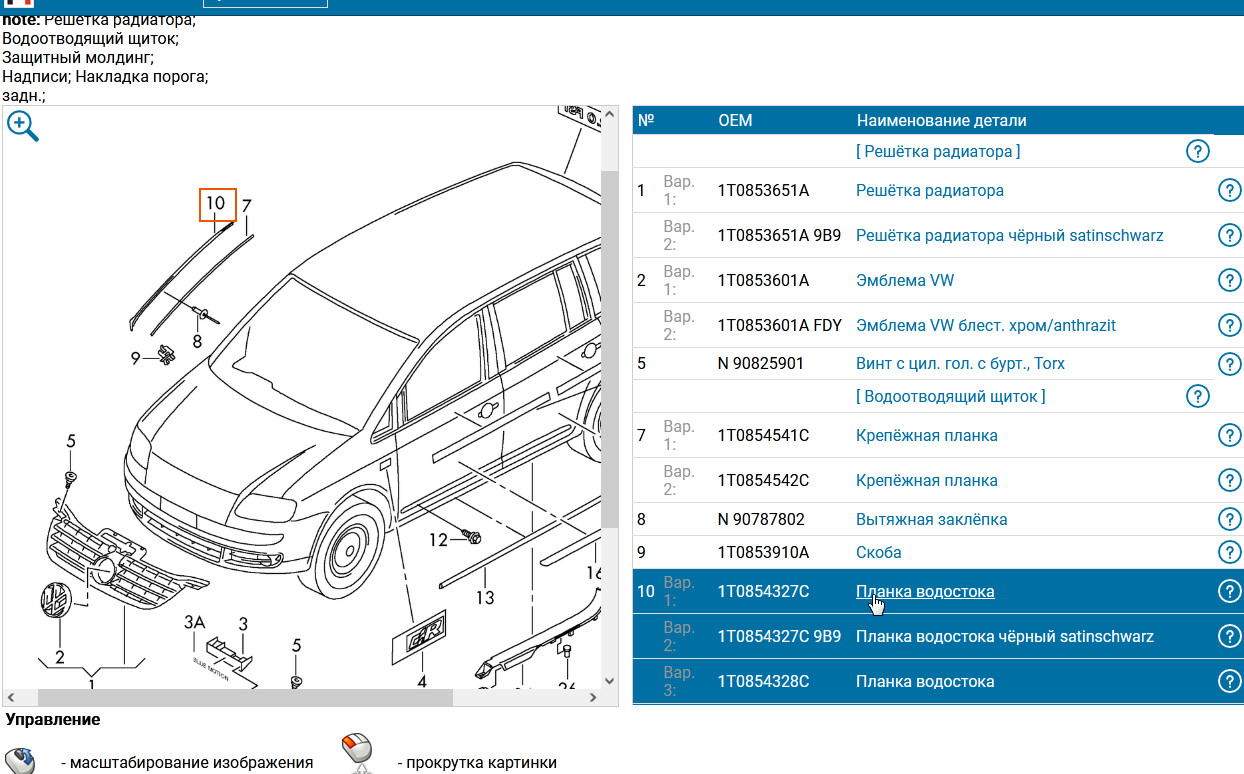Select OEM number 1T0853601A FDY
Screen dimensions: 1244x774
pyautogui.click(x=780, y=325)
